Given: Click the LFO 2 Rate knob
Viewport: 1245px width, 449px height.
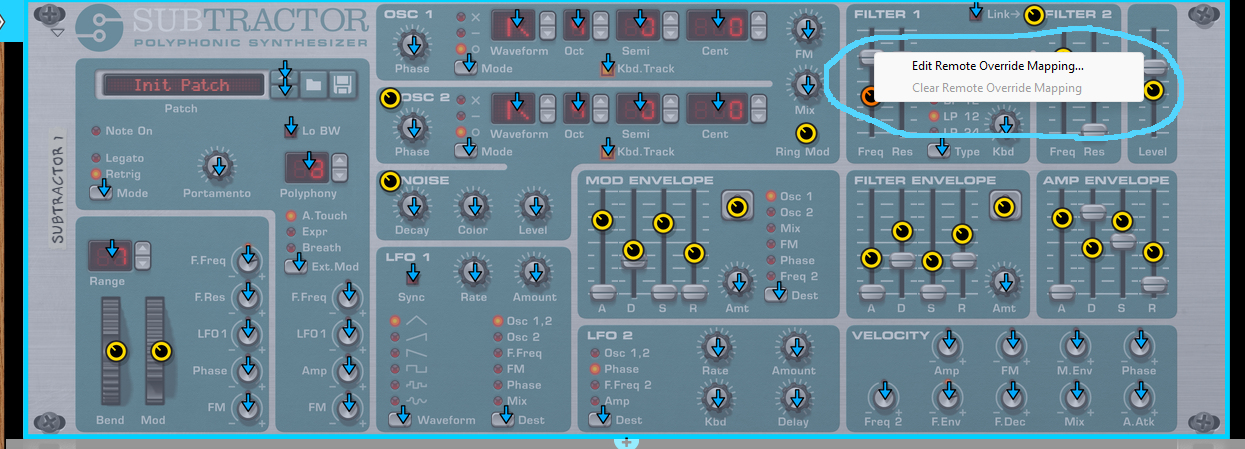Looking at the screenshot, I should [x=715, y=347].
